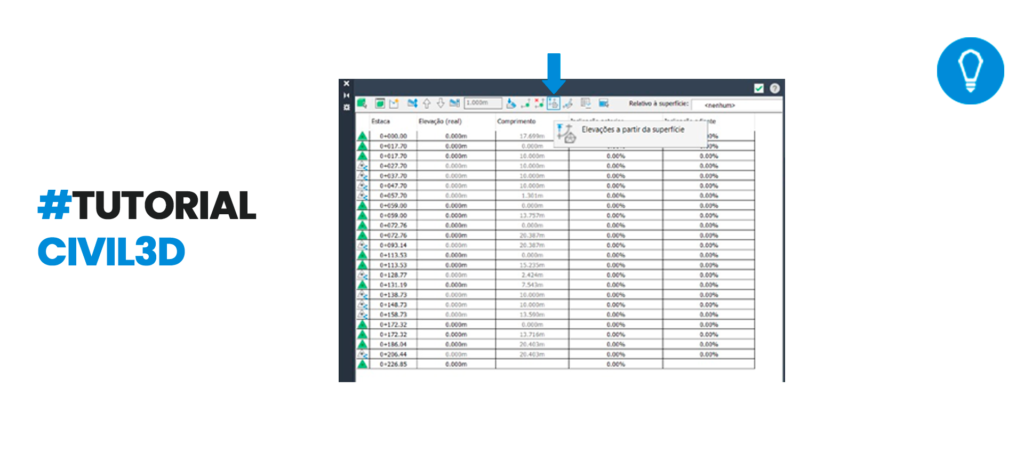Click the Comprimento column header
The width and height of the screenshot is (1024, 461).
pyautogui.click(x=516, y=121)
